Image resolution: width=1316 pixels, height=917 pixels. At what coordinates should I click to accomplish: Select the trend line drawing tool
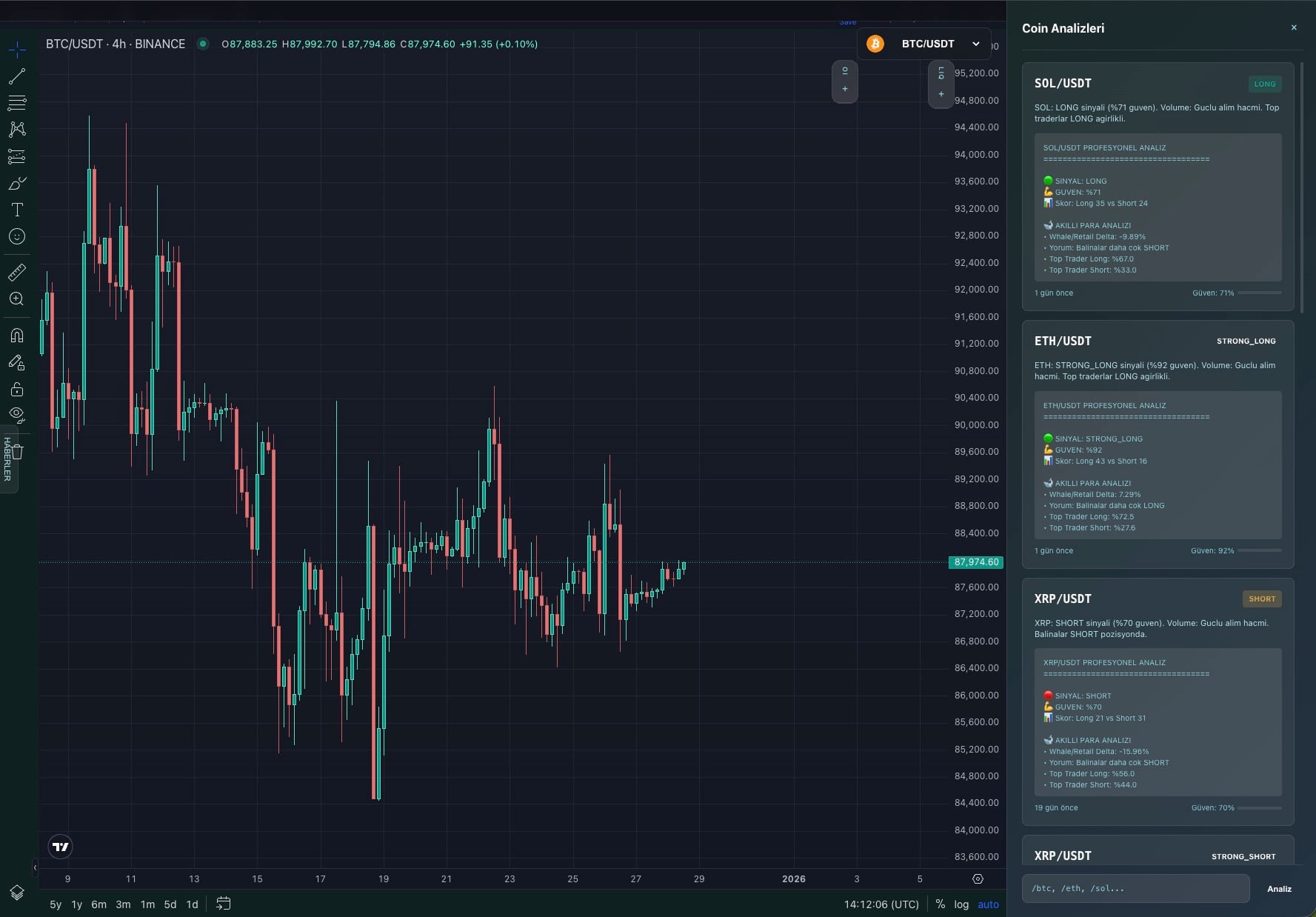click(17, 76)
